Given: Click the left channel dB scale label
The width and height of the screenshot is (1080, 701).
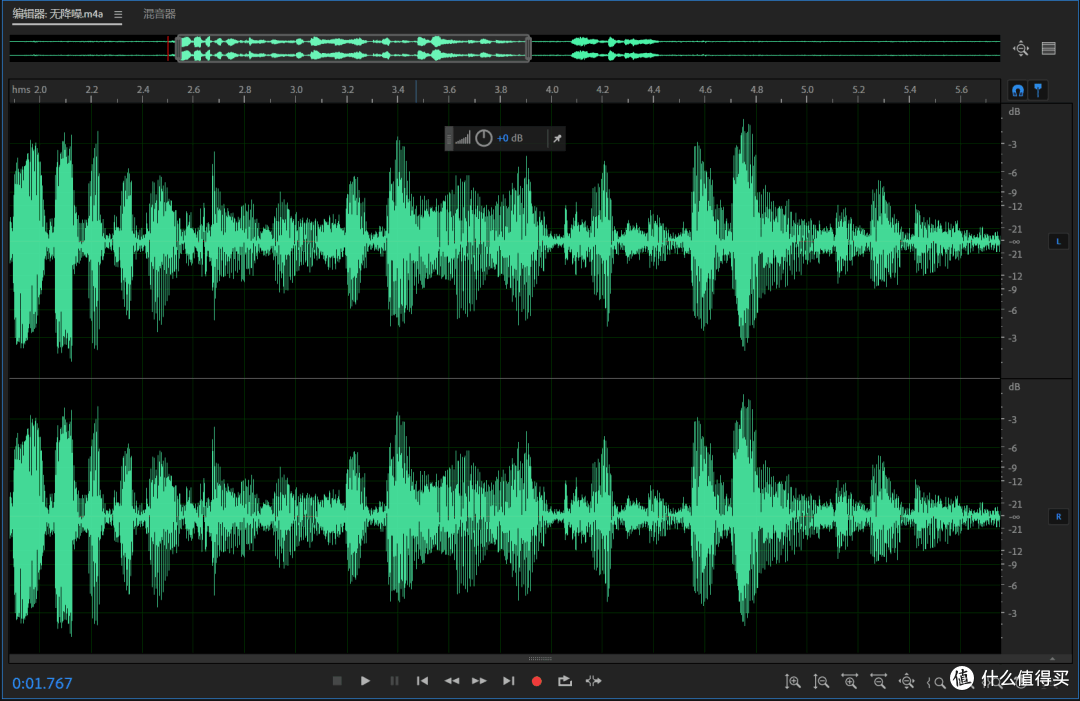Looking at the screenshot, I should coord(1014,112).
